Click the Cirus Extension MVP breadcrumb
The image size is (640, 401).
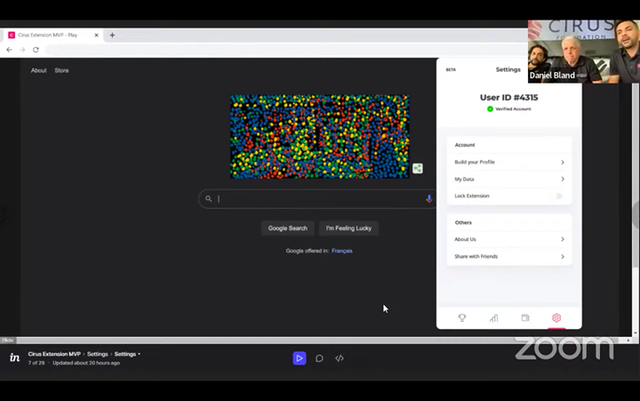(x=54, y=354)
